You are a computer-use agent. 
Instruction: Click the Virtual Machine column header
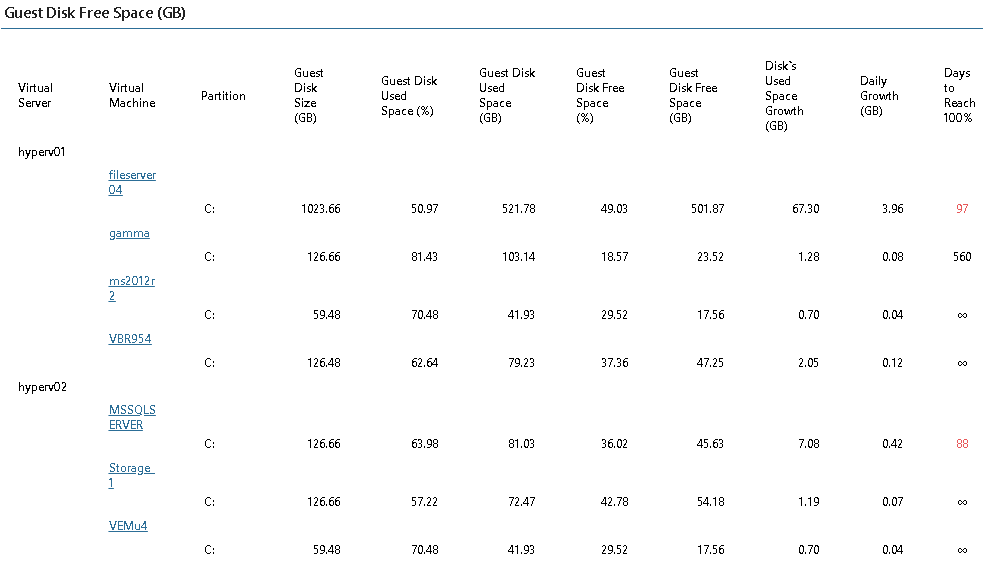(132, 95)
